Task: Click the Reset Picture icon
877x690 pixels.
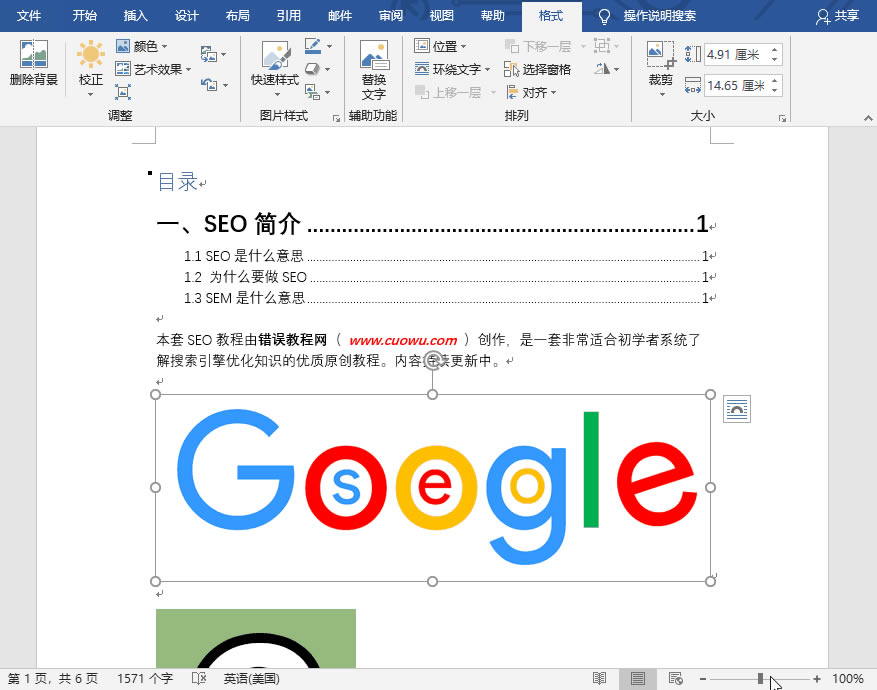Action: click(x=209, y=85)
